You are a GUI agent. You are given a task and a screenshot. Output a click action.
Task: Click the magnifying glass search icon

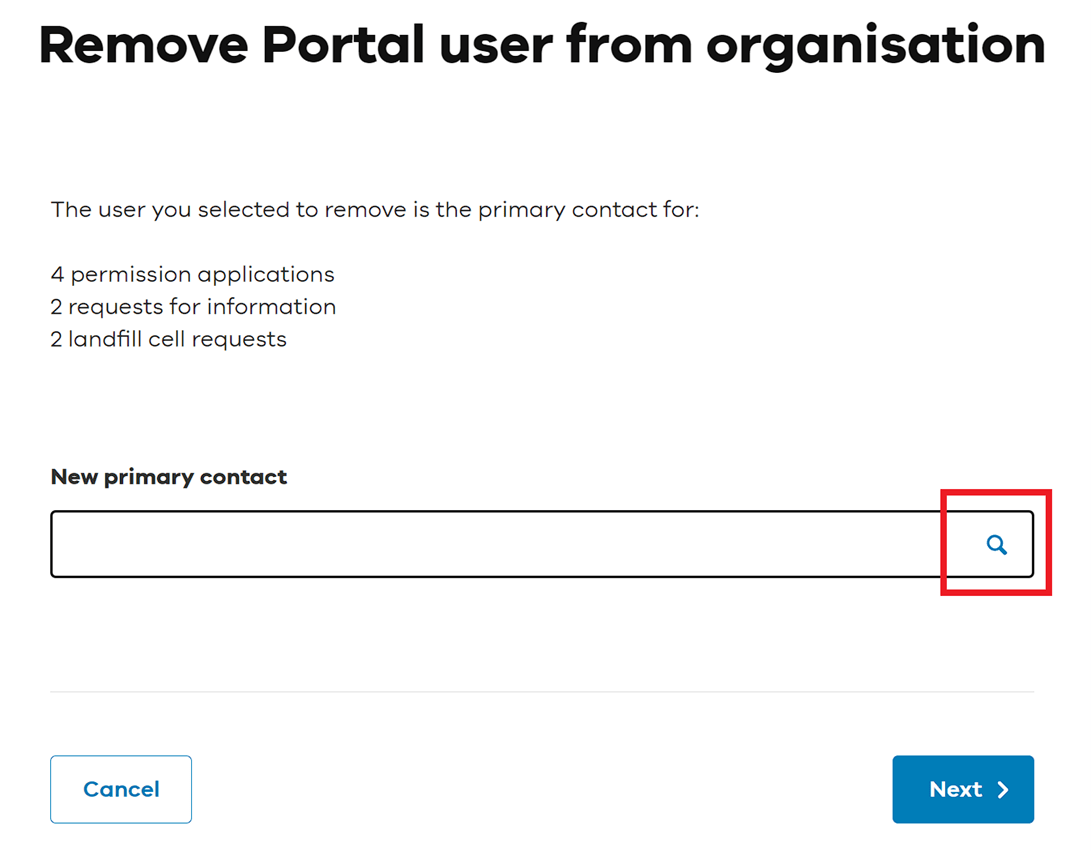996,545
